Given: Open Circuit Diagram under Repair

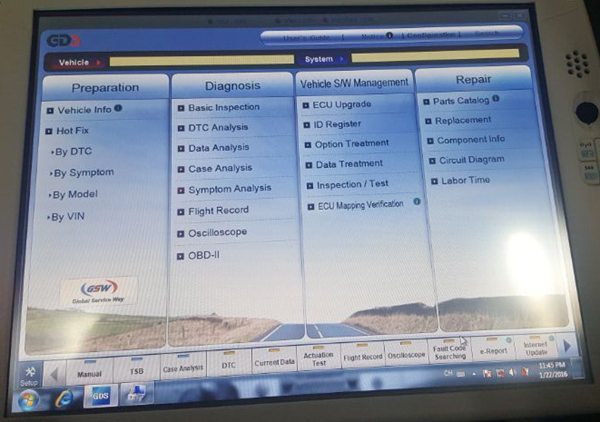Looking at the screenshot, I should 471,160.
